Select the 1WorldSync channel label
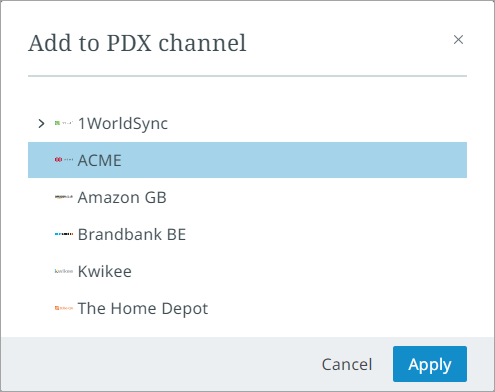Image resolution: width=495 pixels, height=392 pixels. (123, 123)
